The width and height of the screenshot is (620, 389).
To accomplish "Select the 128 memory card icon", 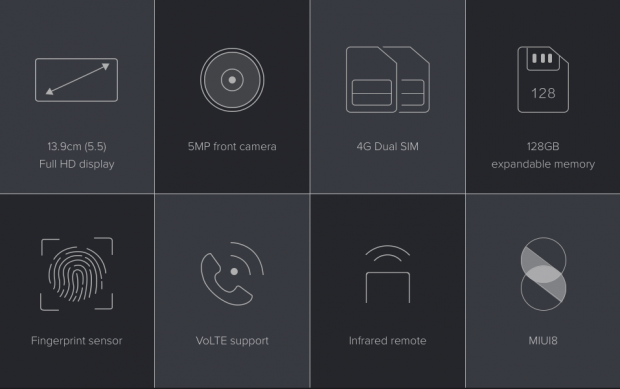I will tap(543, 79).
